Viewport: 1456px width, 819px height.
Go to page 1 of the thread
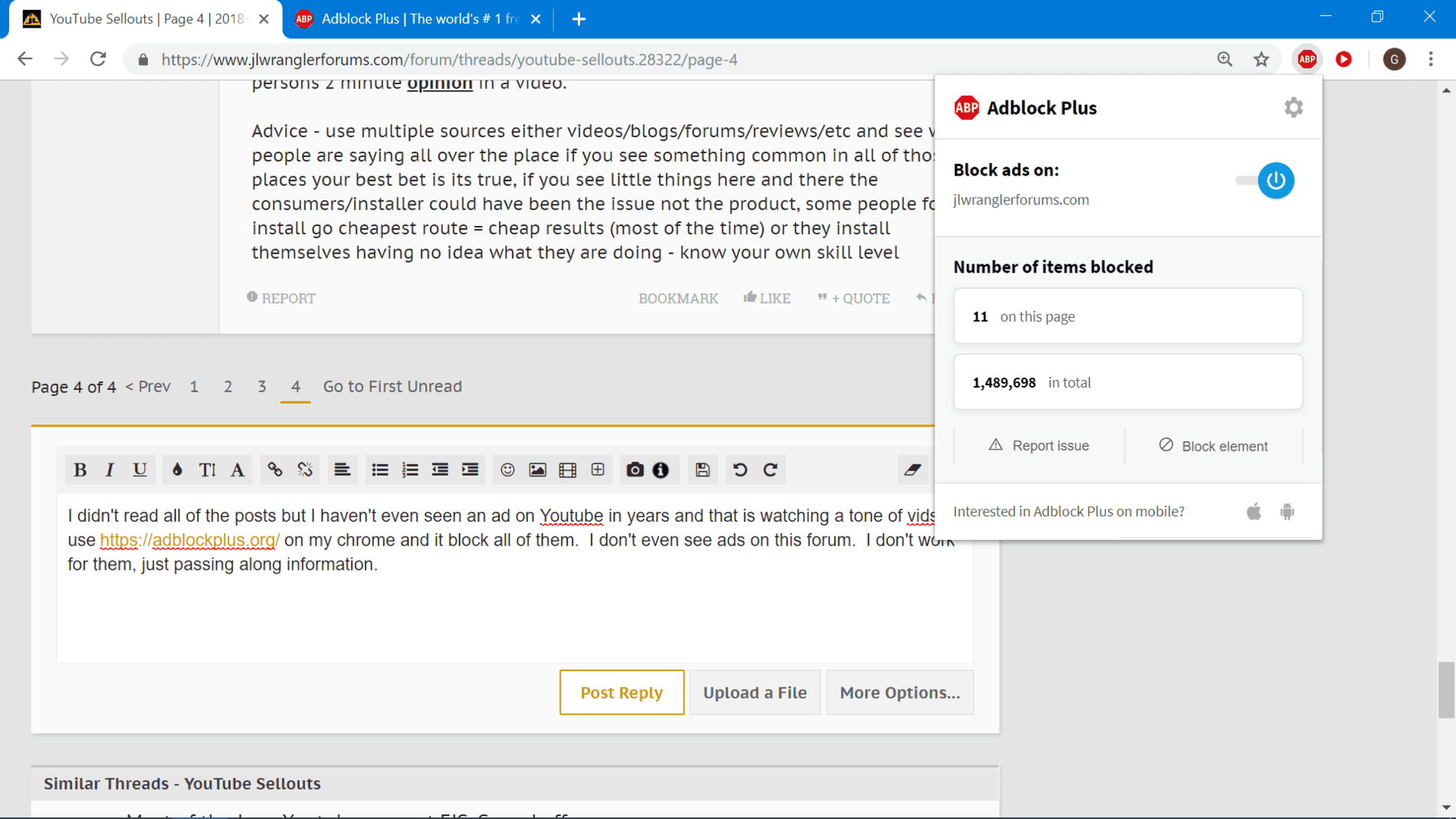tap(194, 386)
